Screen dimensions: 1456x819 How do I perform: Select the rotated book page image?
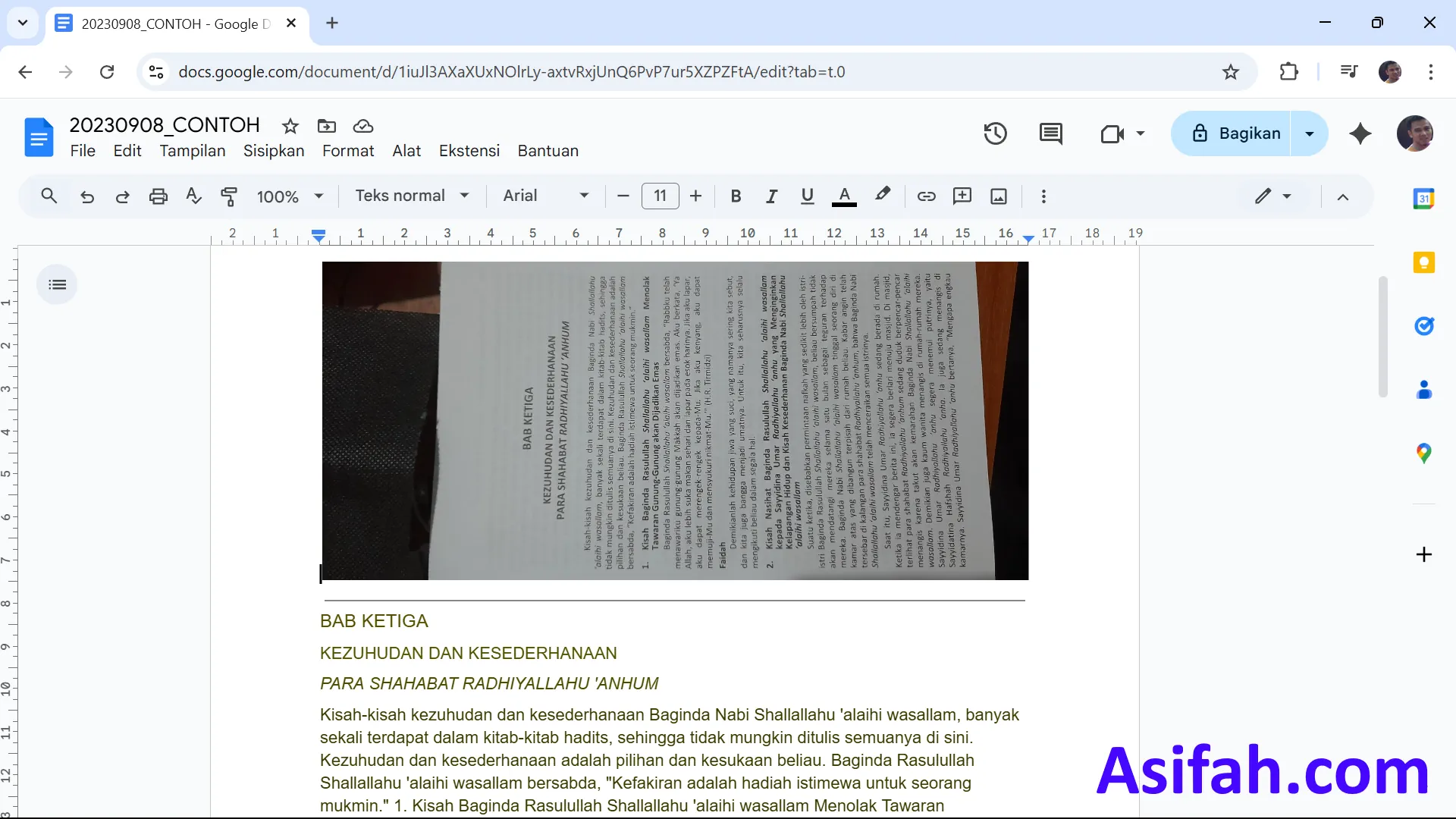(x=675, y=421)
